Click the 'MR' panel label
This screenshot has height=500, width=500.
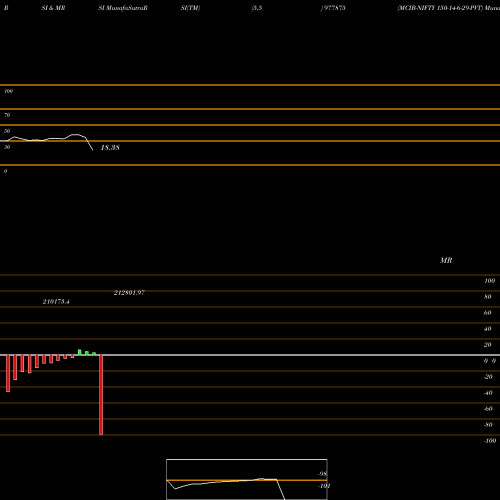point(446,260)
